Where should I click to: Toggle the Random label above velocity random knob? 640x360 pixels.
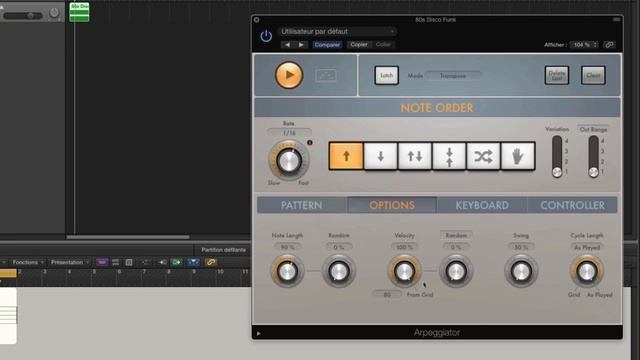click(x=456, y=235)
